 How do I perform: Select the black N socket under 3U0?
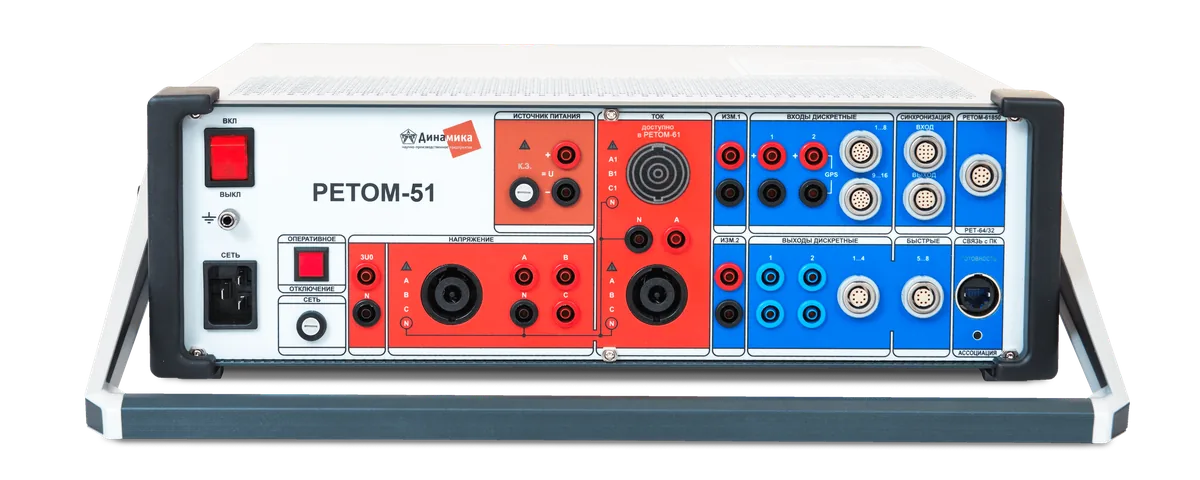click(x=367, y=315)
